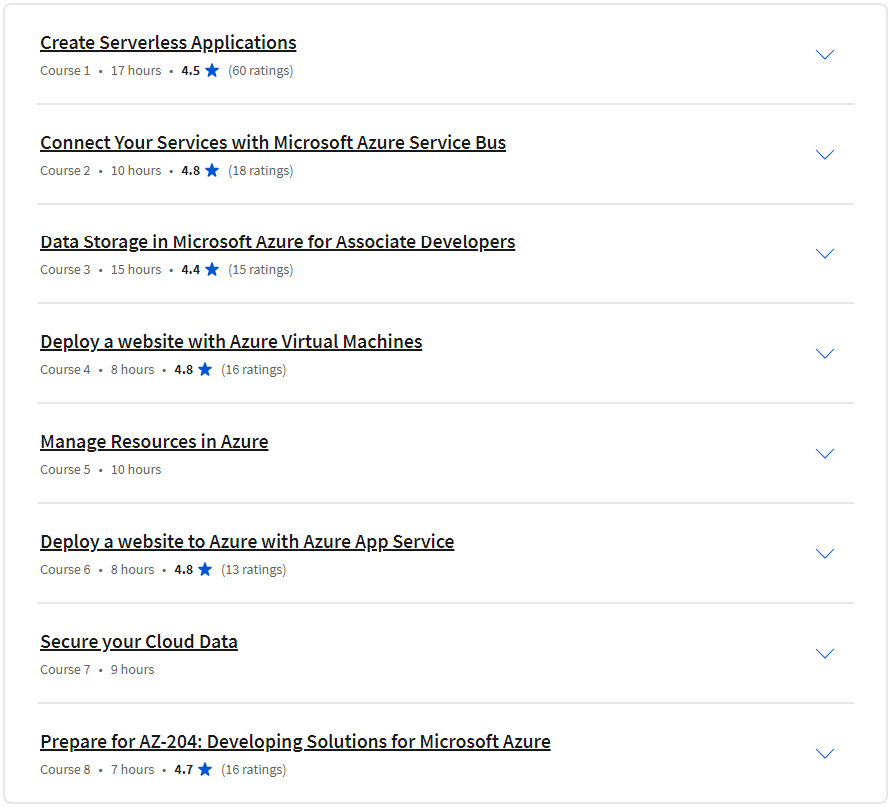Click the "Course 2" label
Image resolution: width=896 pixels, height=807 pixels.
(65, 170)
